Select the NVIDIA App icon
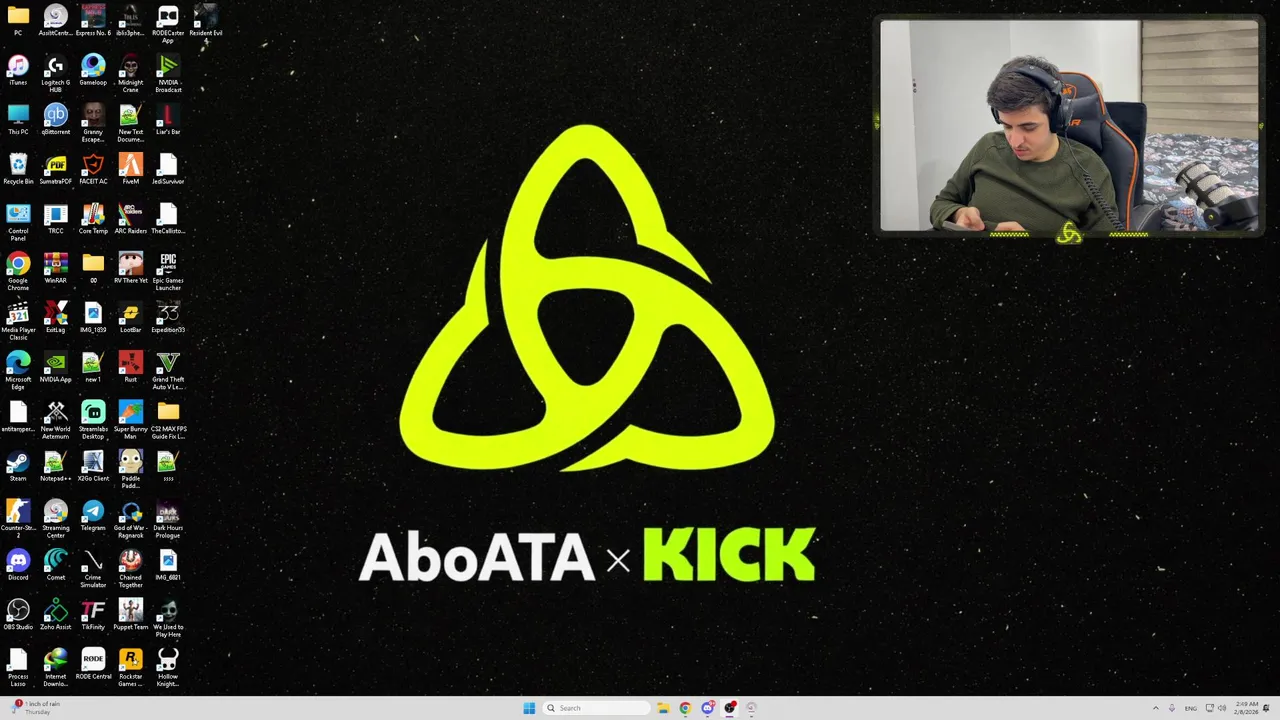Screen dimensions: 1280x720 point(56,367)
